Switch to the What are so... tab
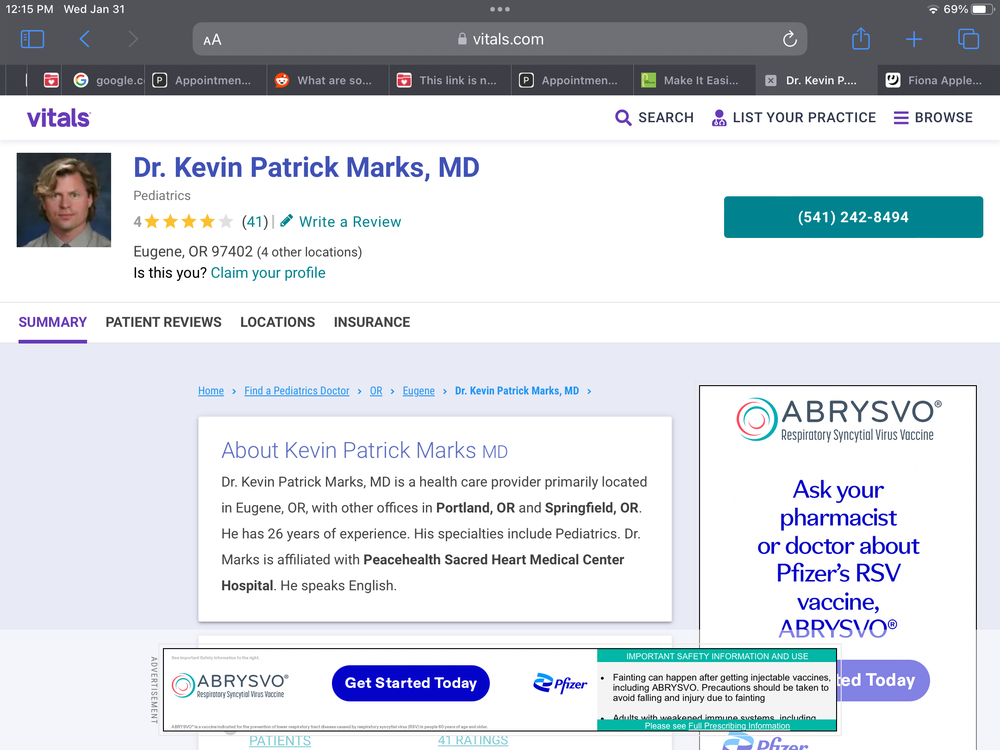The height and width of the screenshot is (750, 1000). tap(328, 80)
